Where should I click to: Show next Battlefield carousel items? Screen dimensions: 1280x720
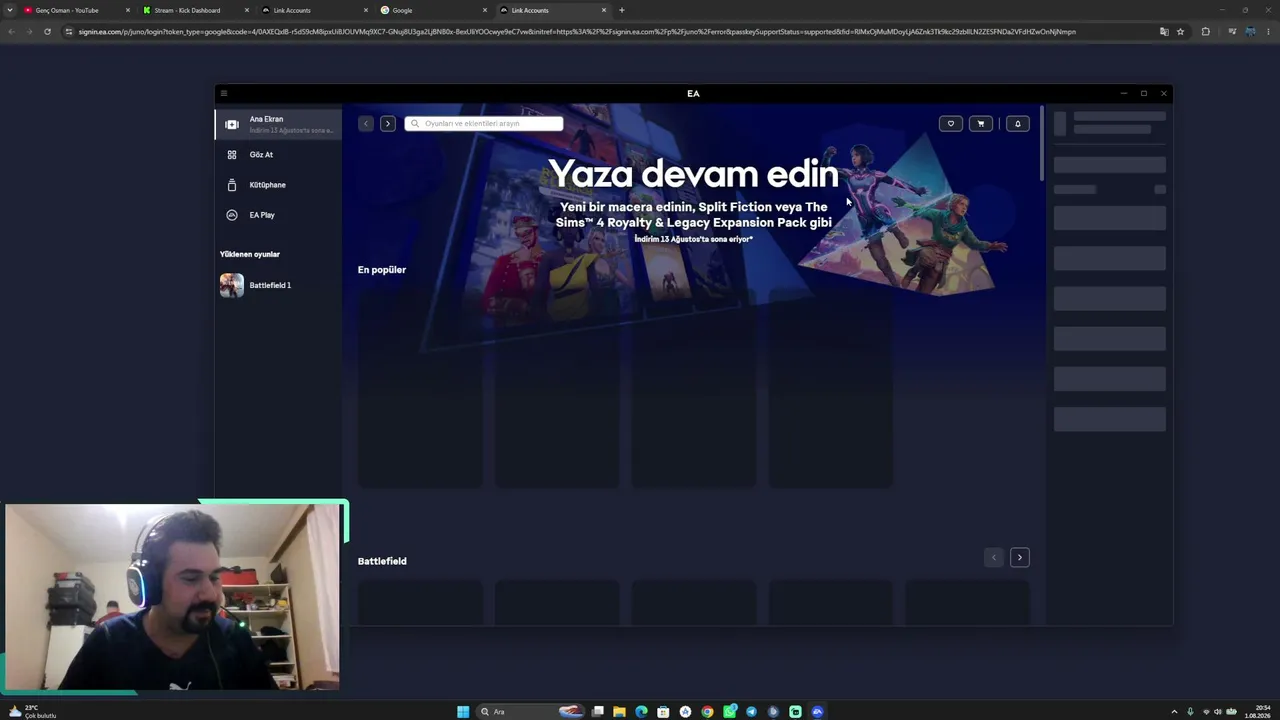point(1020,558)
